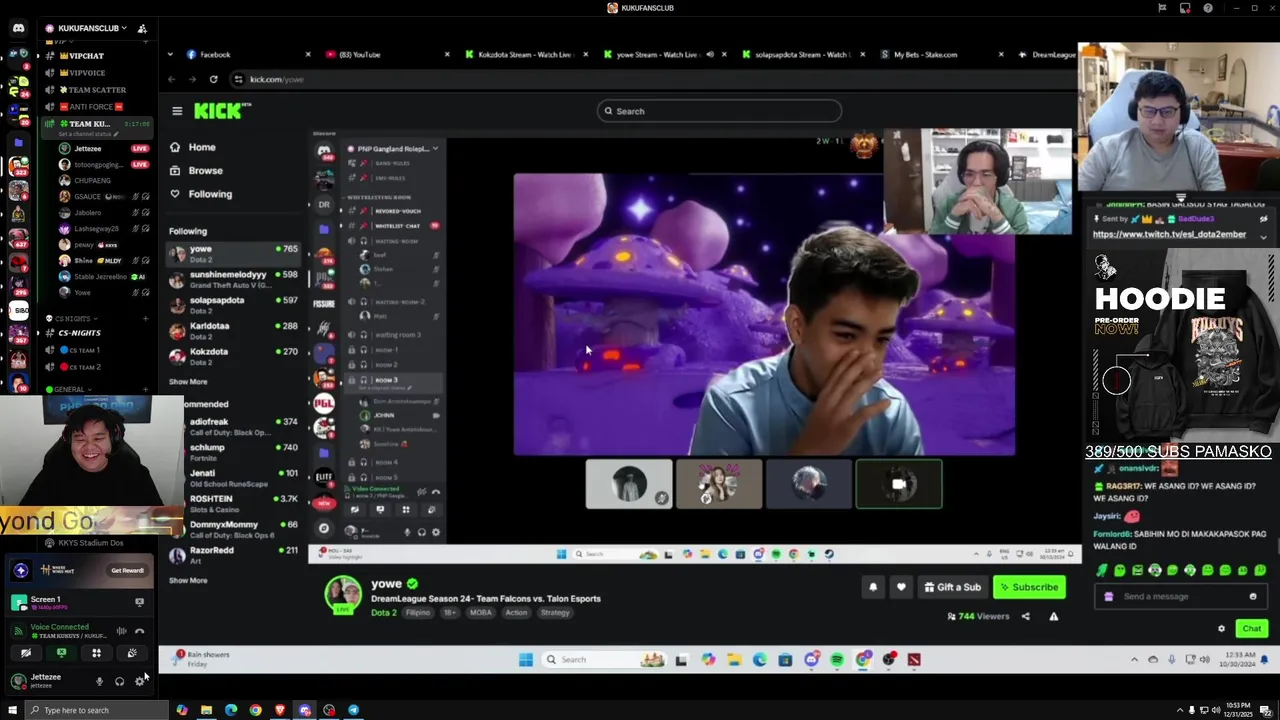Click Get Reward! quest button
The height and width of the screenshot is (720, 1280).
point(127,570)
